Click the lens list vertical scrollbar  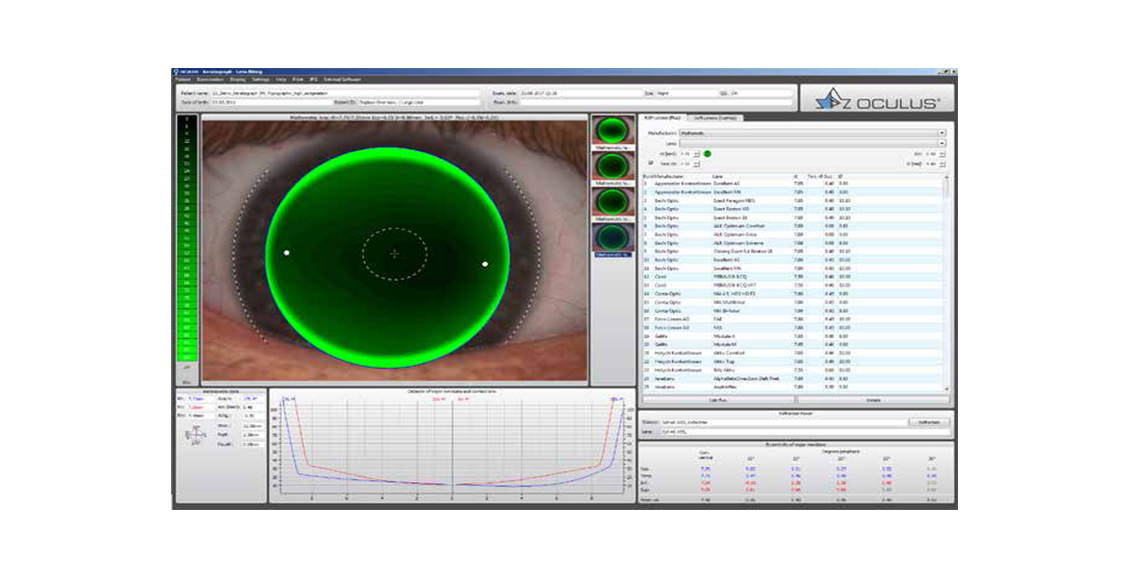[x=946, y=282]
